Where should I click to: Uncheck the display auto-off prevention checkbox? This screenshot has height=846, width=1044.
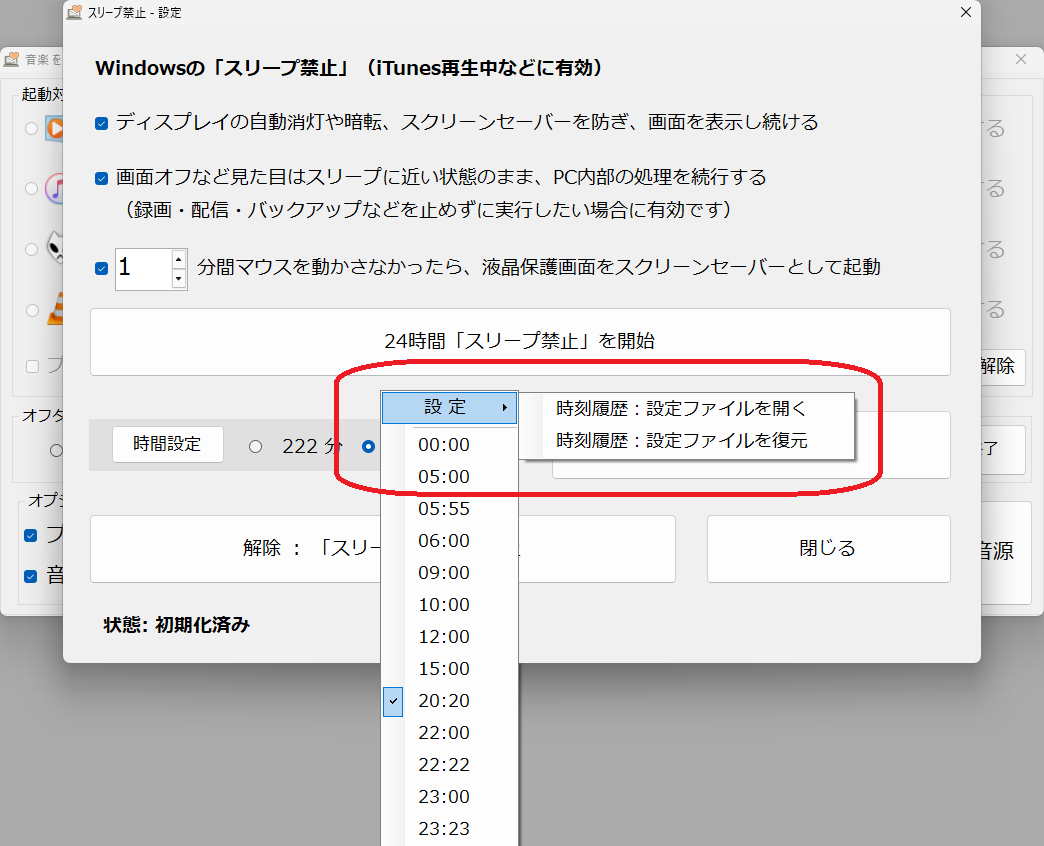[x=100, y=123]
